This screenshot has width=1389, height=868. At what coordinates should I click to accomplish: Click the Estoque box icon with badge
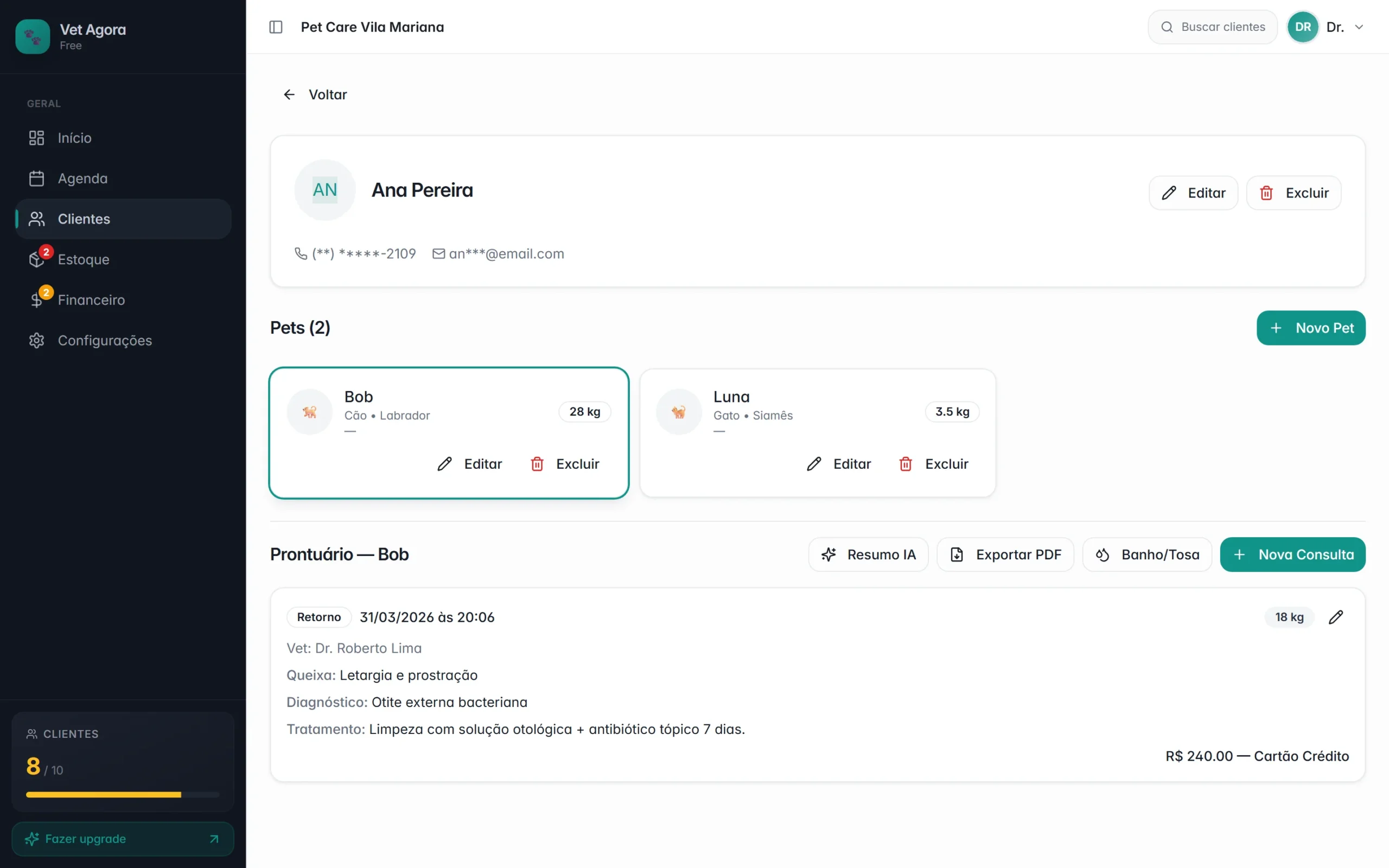37,259
